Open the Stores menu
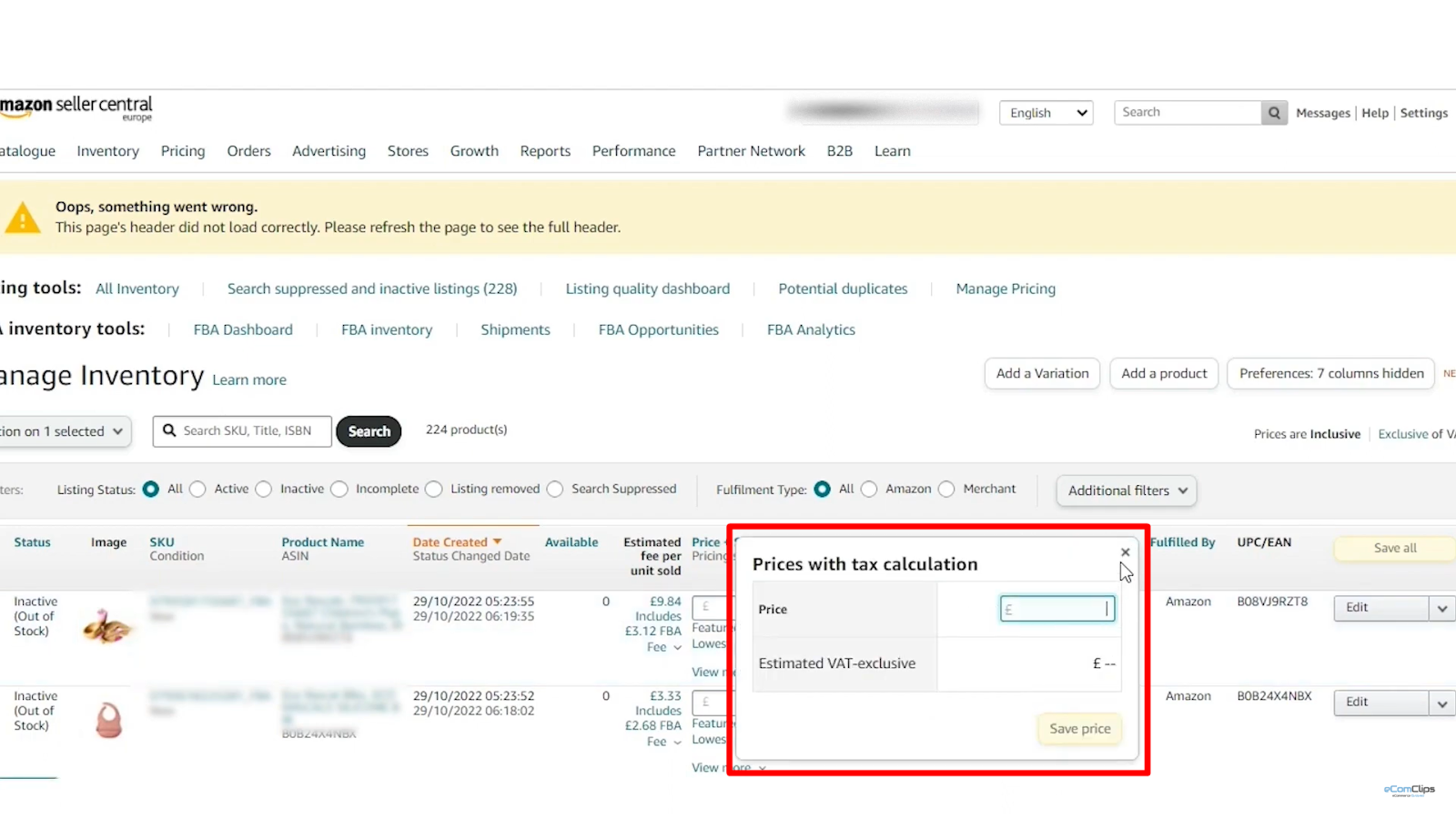Viewport: 1456px width, 819px height. coord(408,151)
